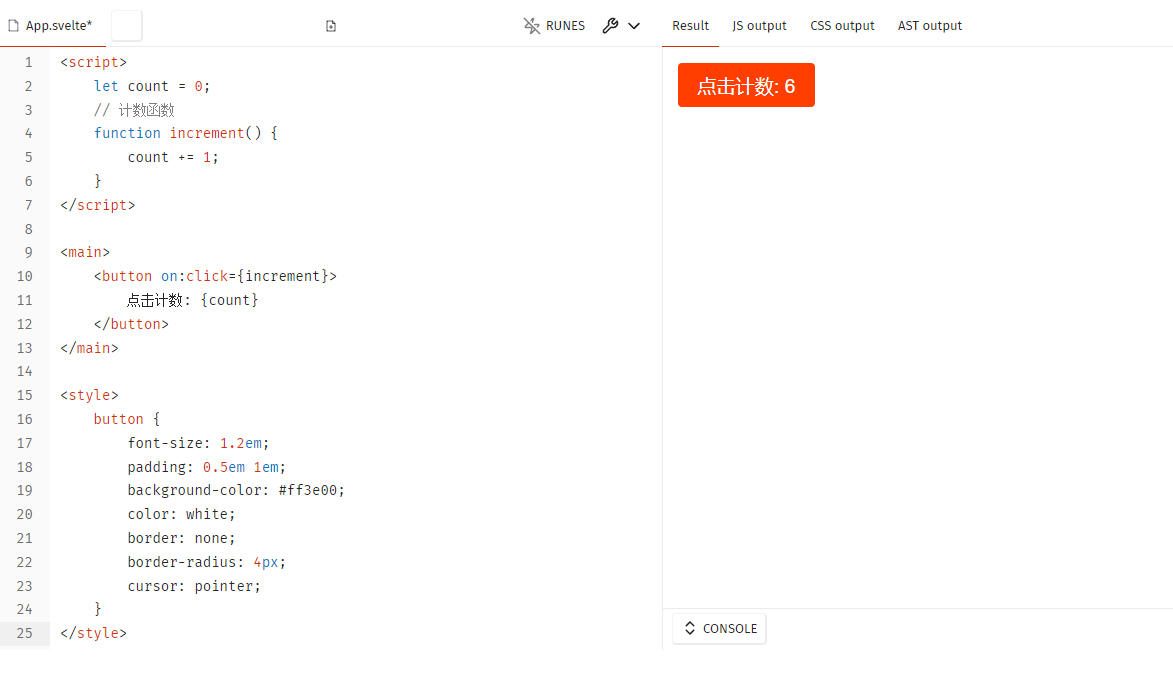1173x687 pixels.
Task: Switch to the Result tab
Action: (x=690, y=26)
